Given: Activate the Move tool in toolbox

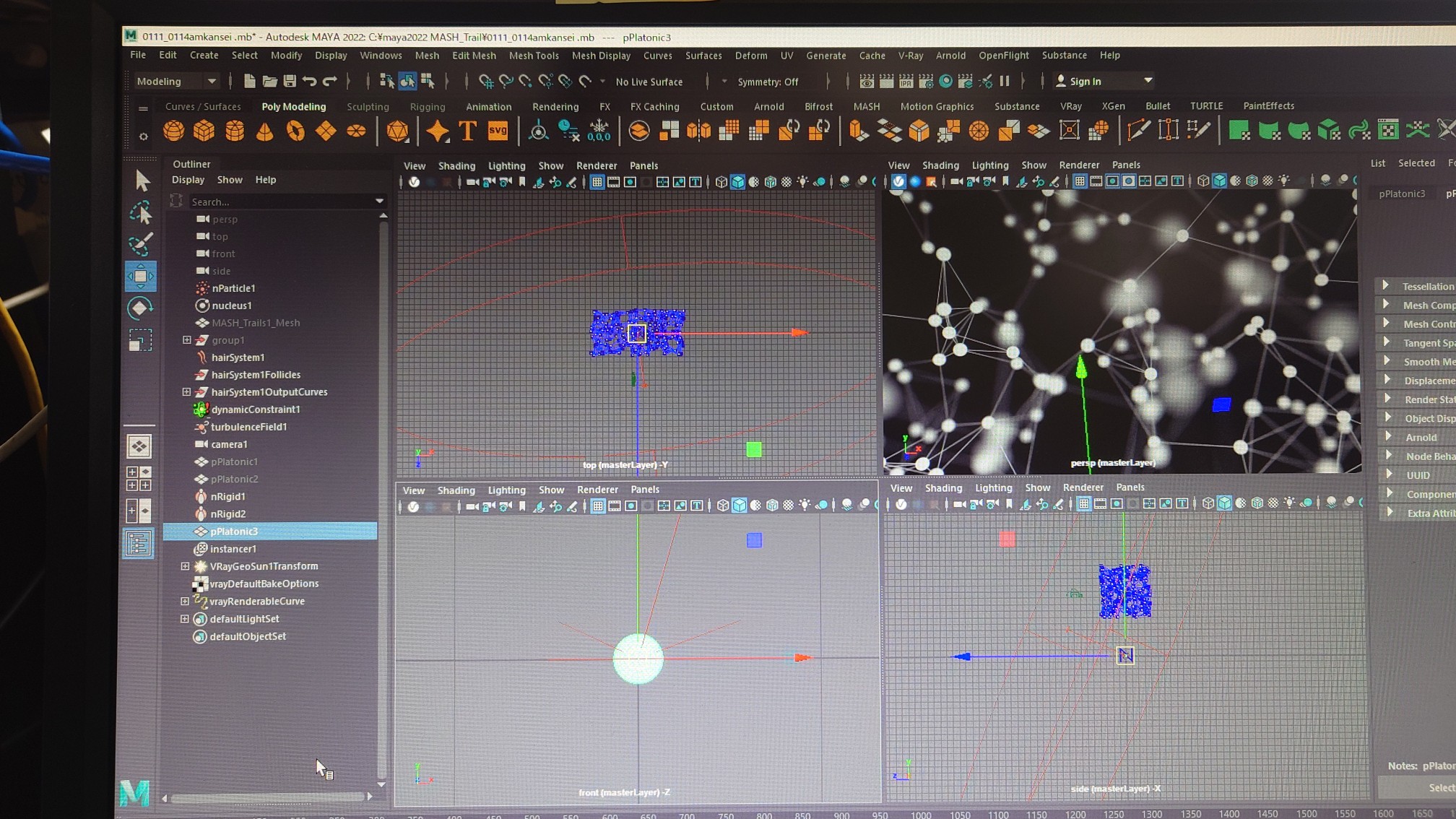Looking at the screenshot, I should pos(141,276).
